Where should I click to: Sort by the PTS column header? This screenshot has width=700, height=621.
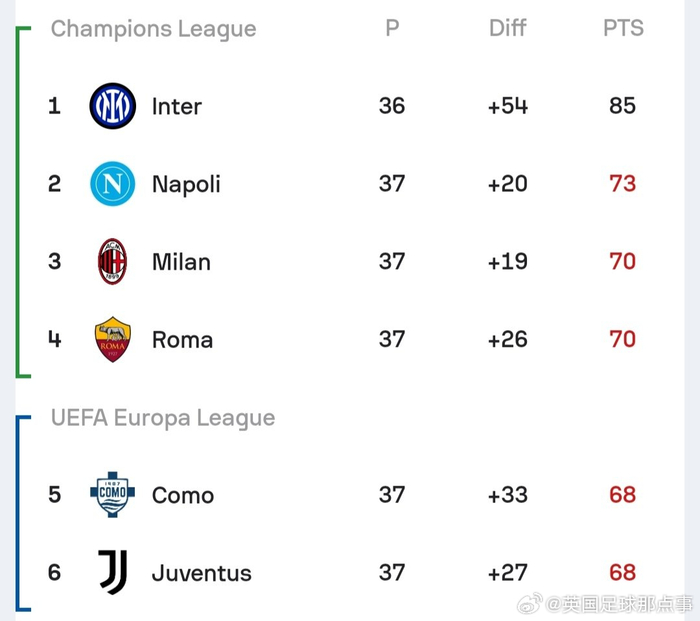click(x=623, y=28)
